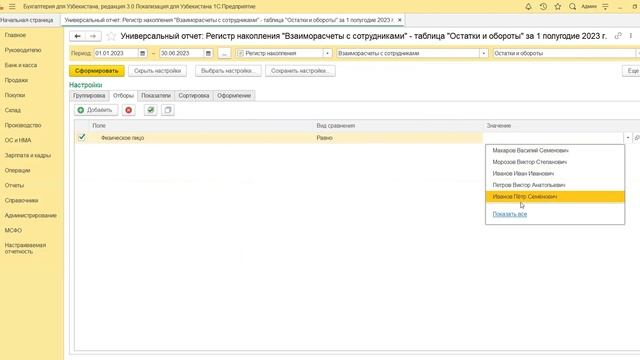Screen dimensions: 640x360
Task: Switch to Сортировка tab
Action: (x=194, y=96)
